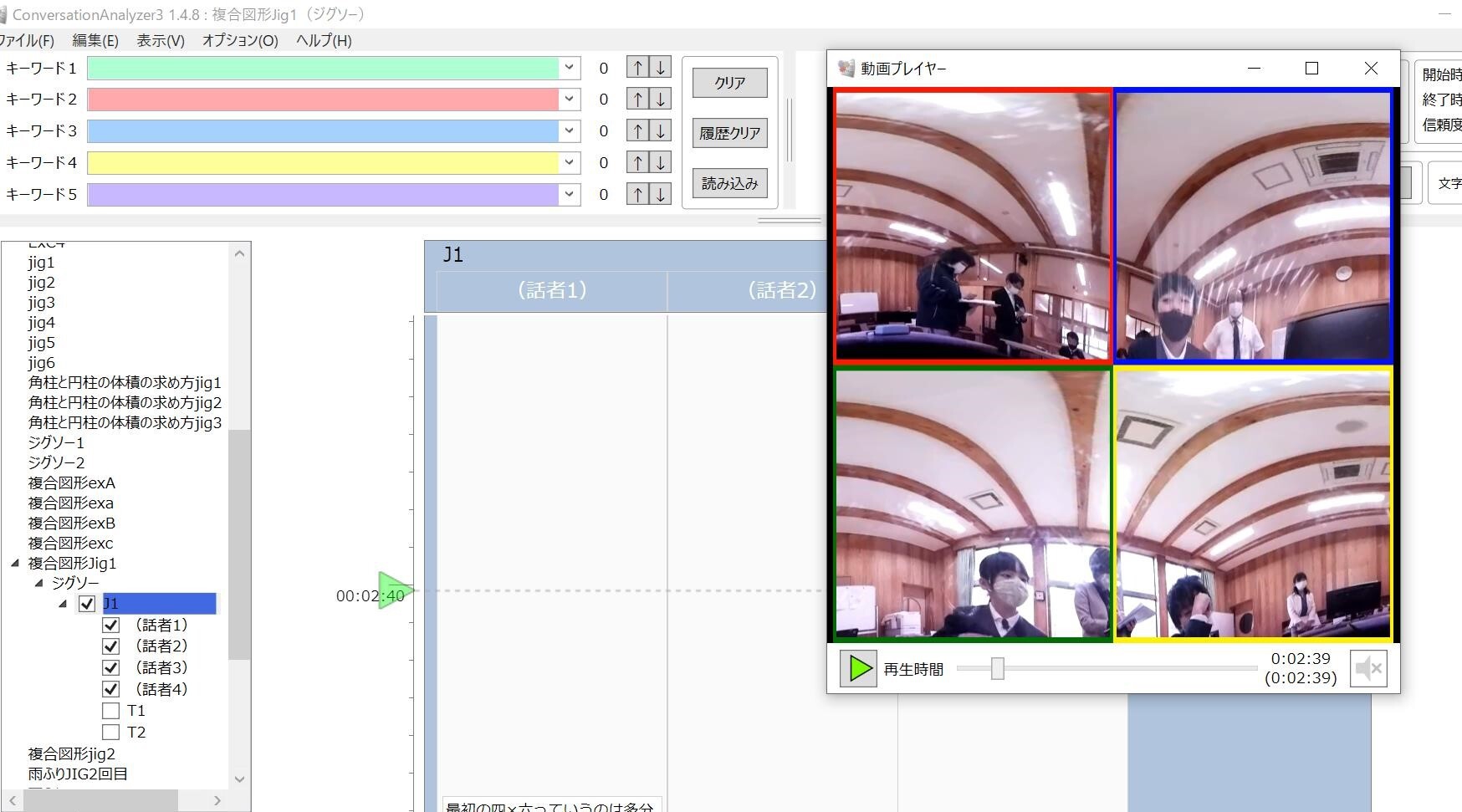Viewport: 1462px width, 812px height.
Task: Collapse the 複合図形Jig1 tree node
Action: tap(15, 564)
